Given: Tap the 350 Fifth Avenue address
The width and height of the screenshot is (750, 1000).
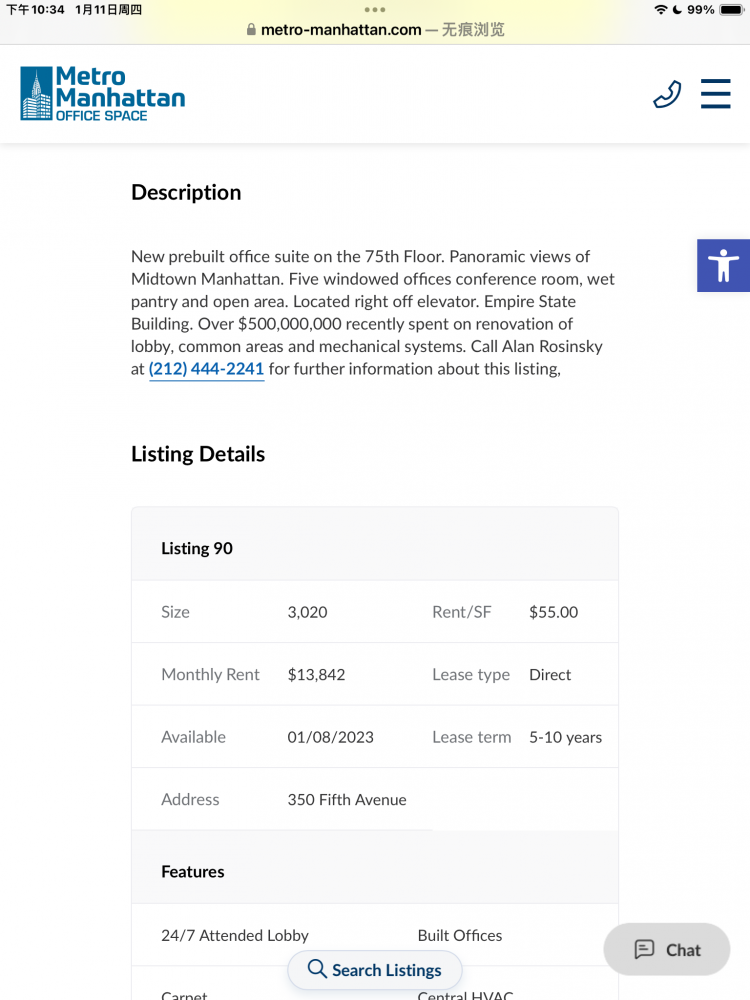Looking at the screenshot, I should click(x=347, y=800).
